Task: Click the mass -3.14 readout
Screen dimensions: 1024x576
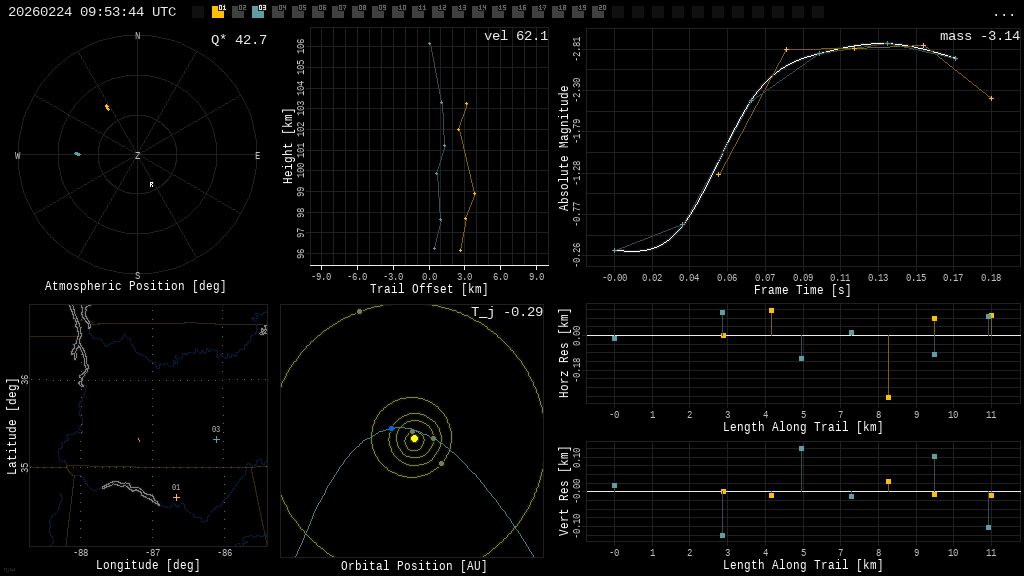Action: [x=980, y=36]
